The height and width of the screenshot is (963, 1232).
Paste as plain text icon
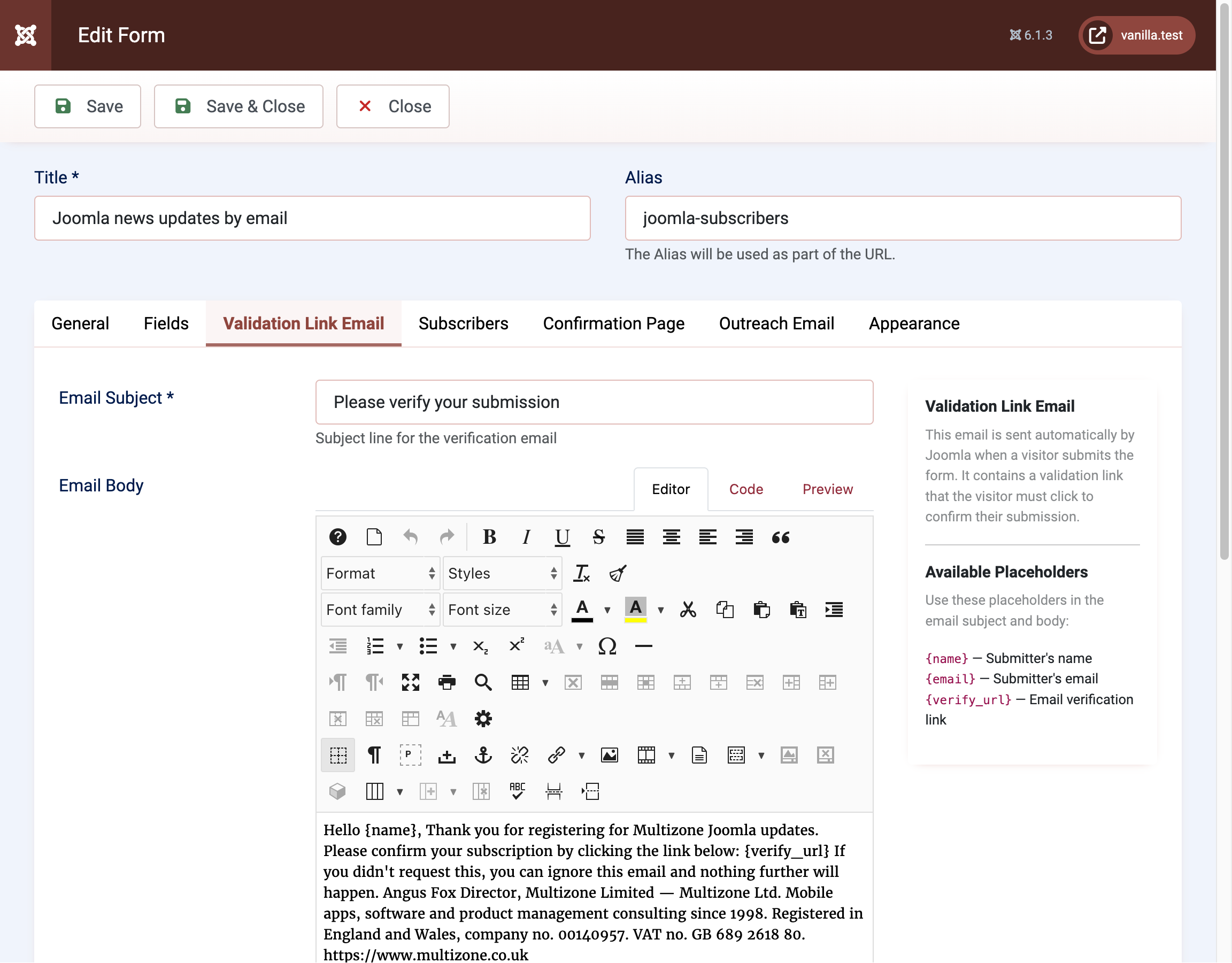(x=798, y=609)
